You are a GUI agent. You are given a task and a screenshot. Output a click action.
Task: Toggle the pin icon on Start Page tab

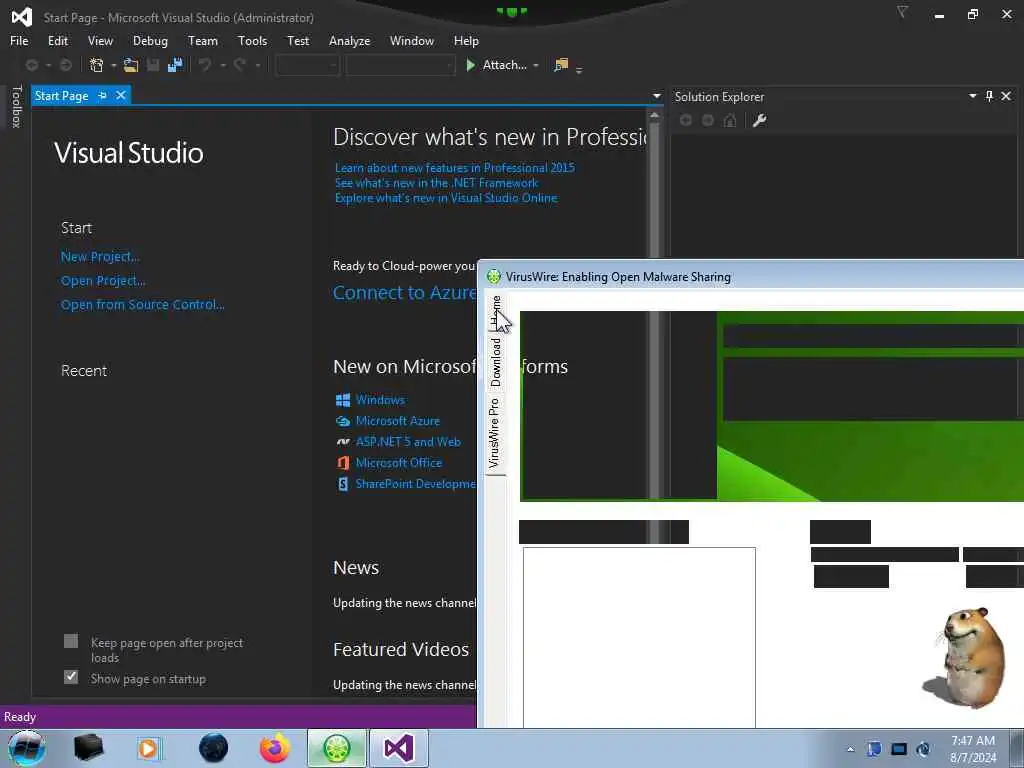(x=103, y=95)
